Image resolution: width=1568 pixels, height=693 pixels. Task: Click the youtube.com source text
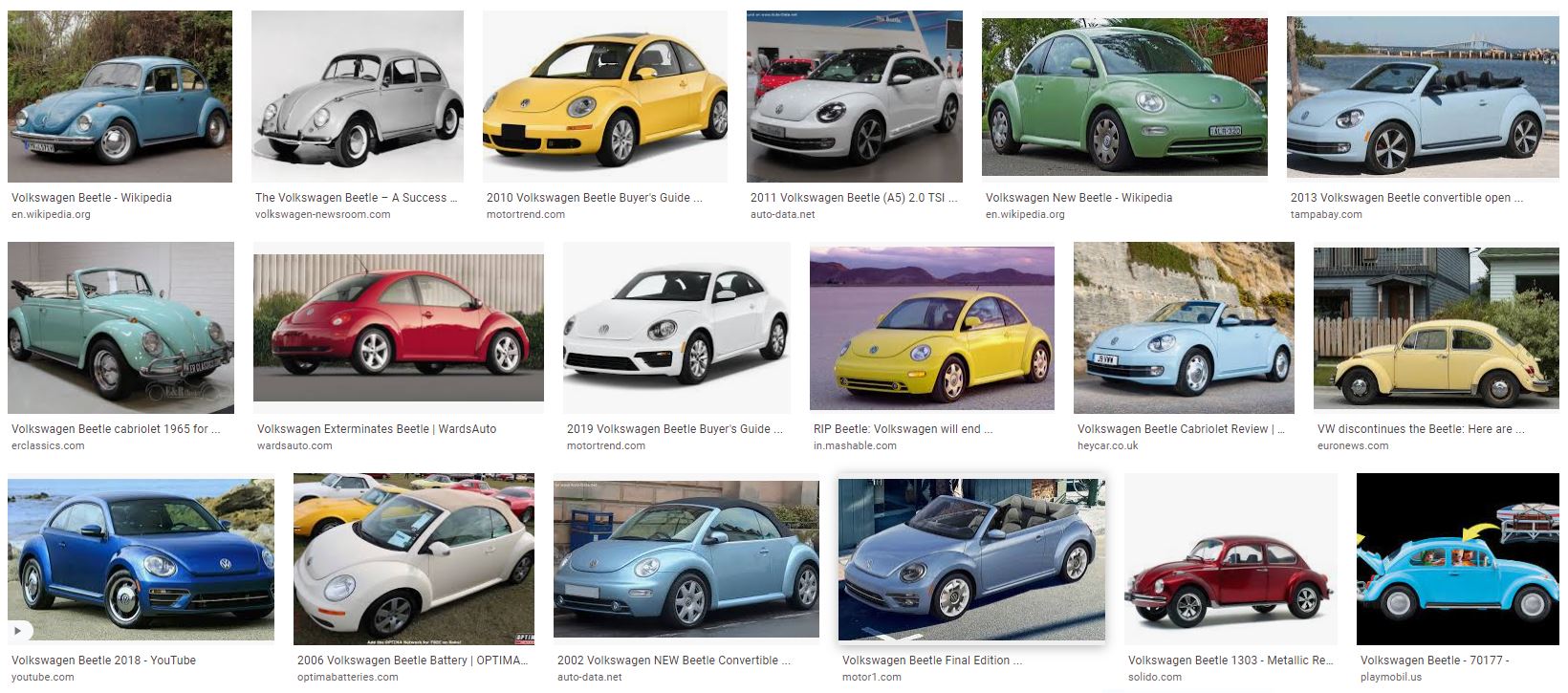pyautogui.click(x=43, y=678)
